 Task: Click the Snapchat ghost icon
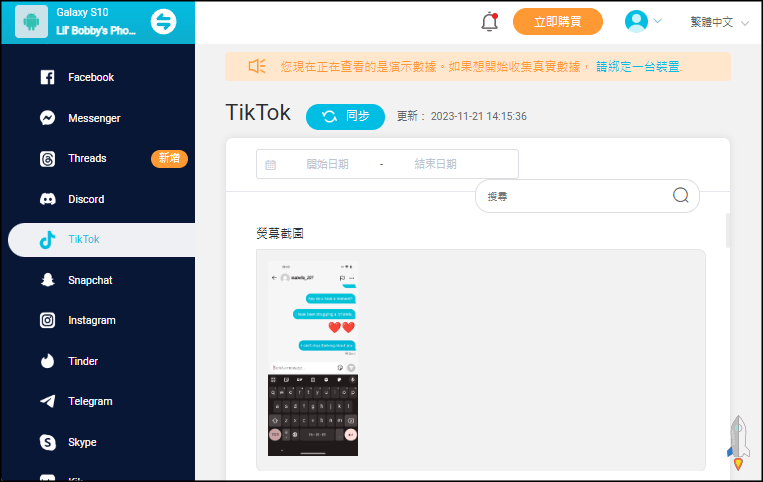pos(47,280)
